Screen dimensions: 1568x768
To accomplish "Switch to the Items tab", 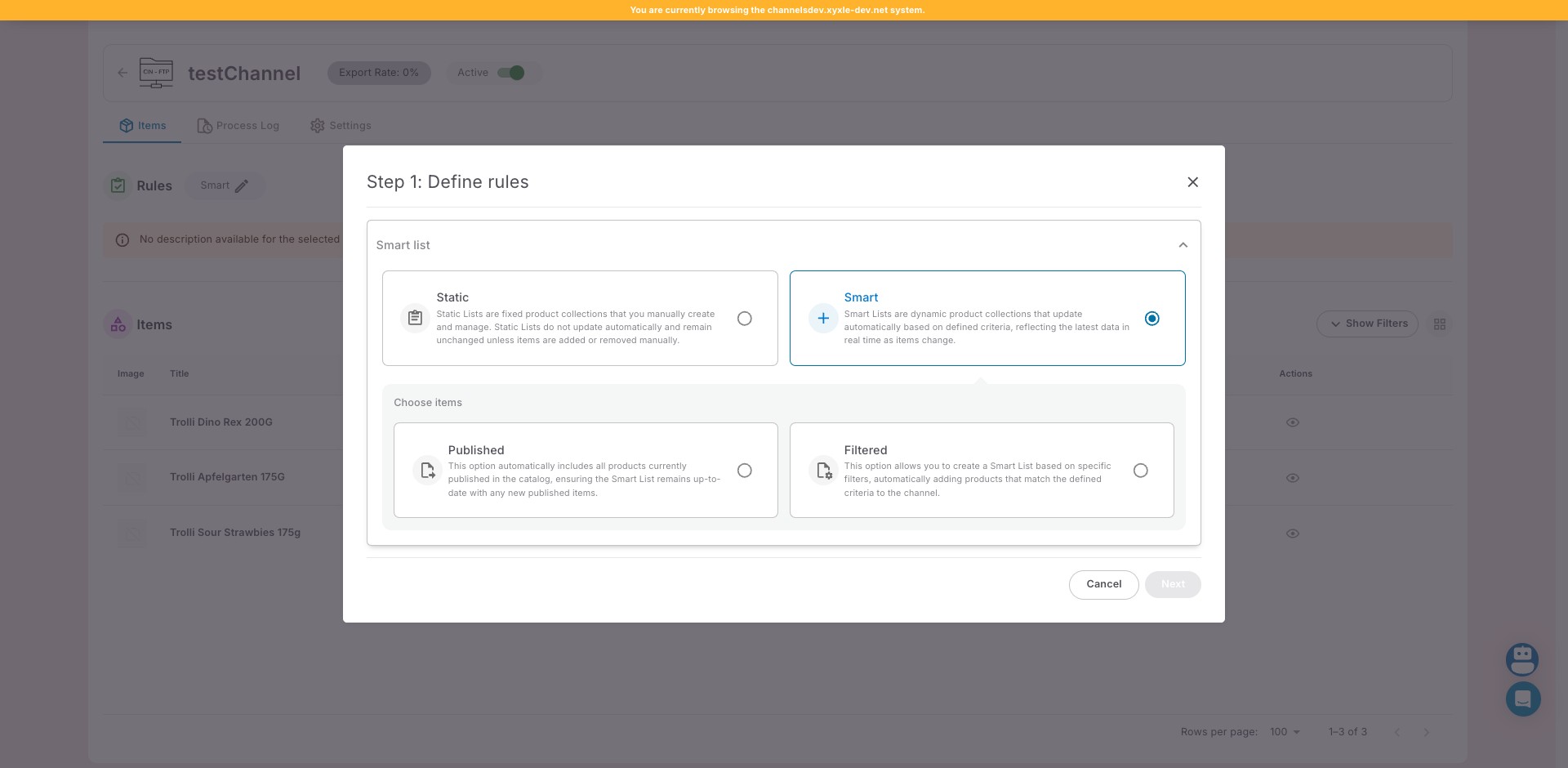I will click(x=141, y=125).
